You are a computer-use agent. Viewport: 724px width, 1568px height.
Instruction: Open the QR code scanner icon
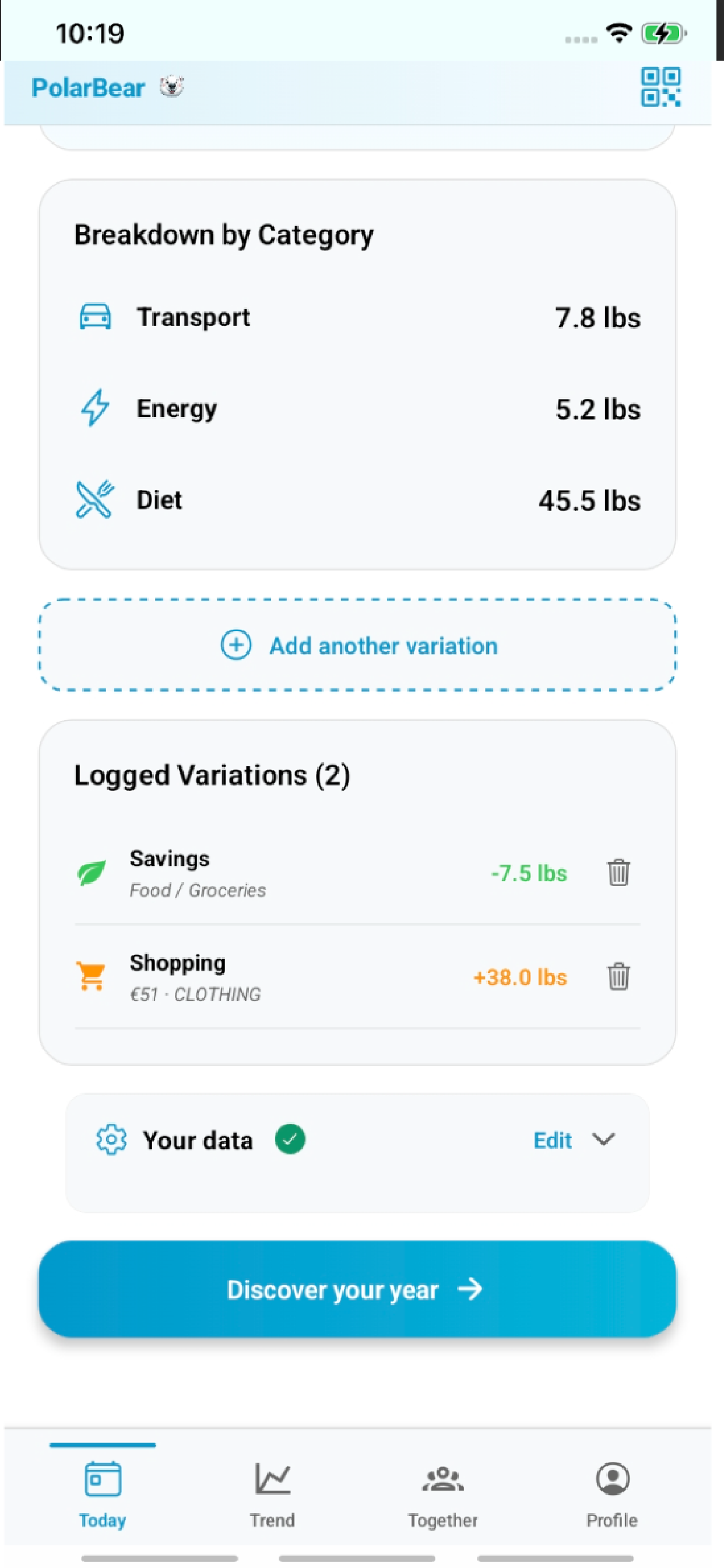660,87
